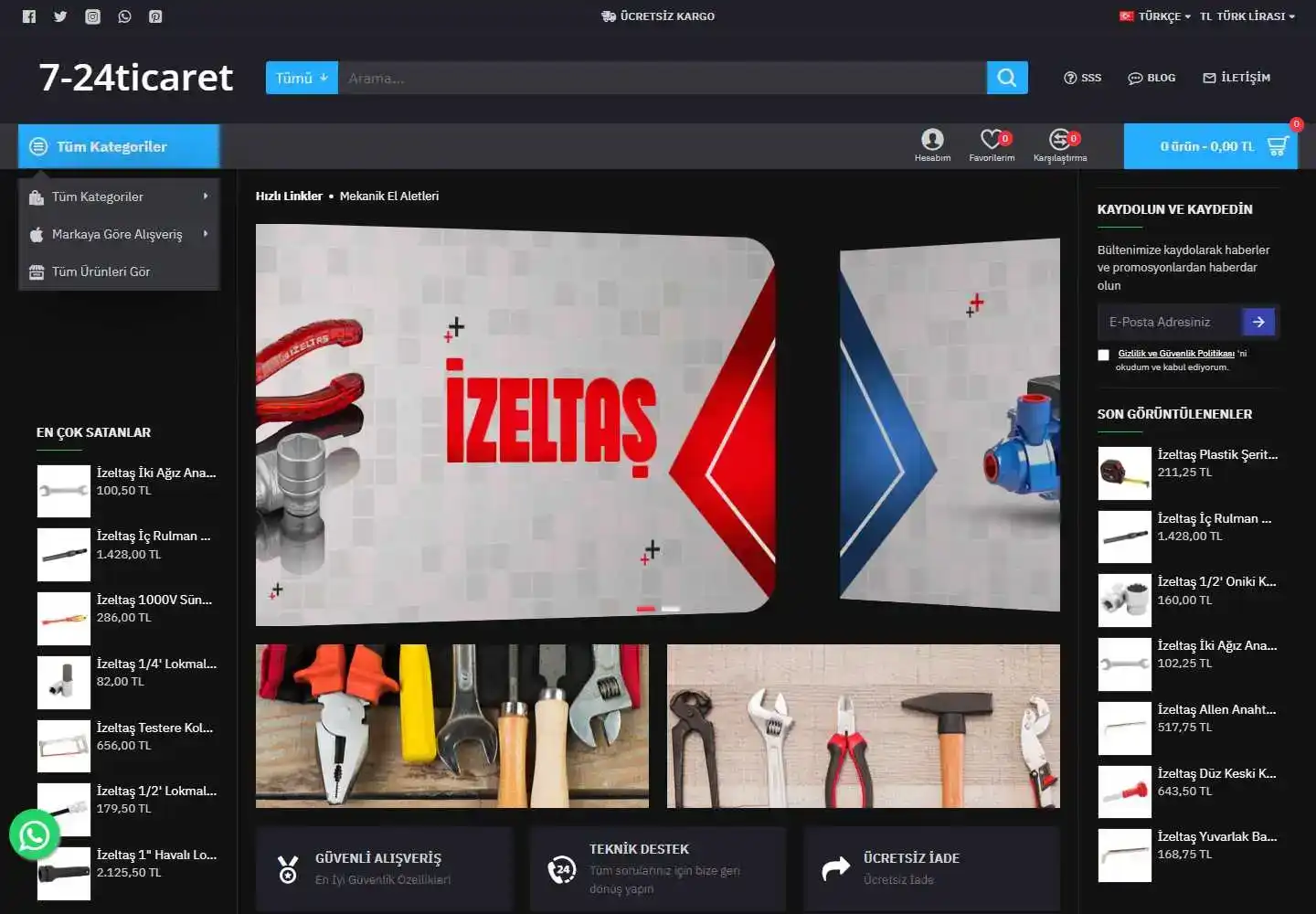Open the TÜRKÇE language dropdown

click(x=1155, y=16)
